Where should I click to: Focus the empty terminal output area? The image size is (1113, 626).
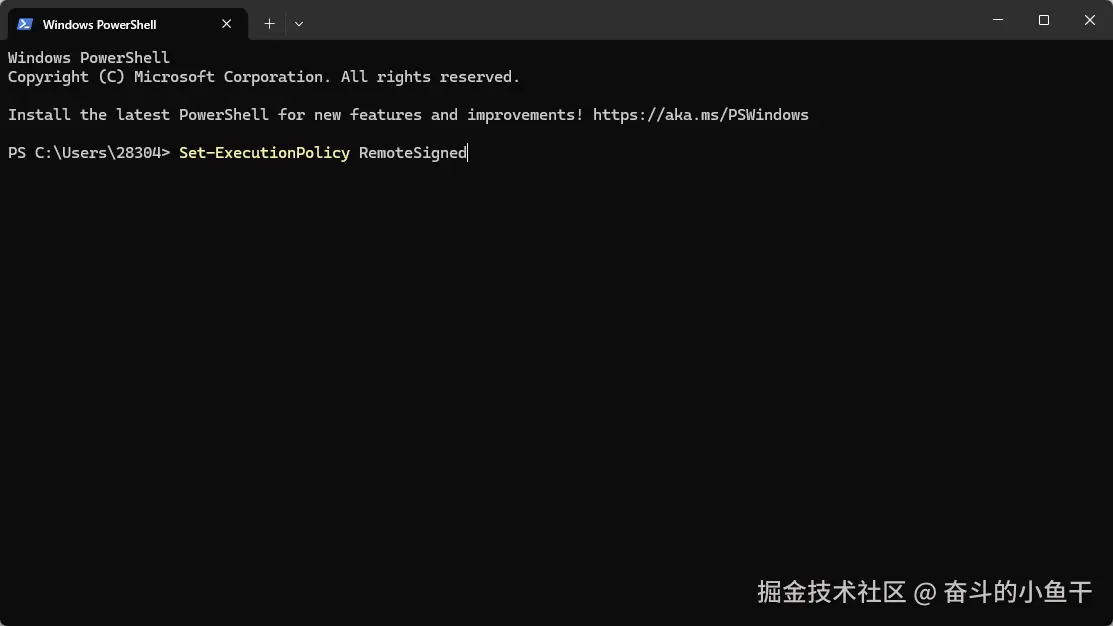tap(500, 380)
